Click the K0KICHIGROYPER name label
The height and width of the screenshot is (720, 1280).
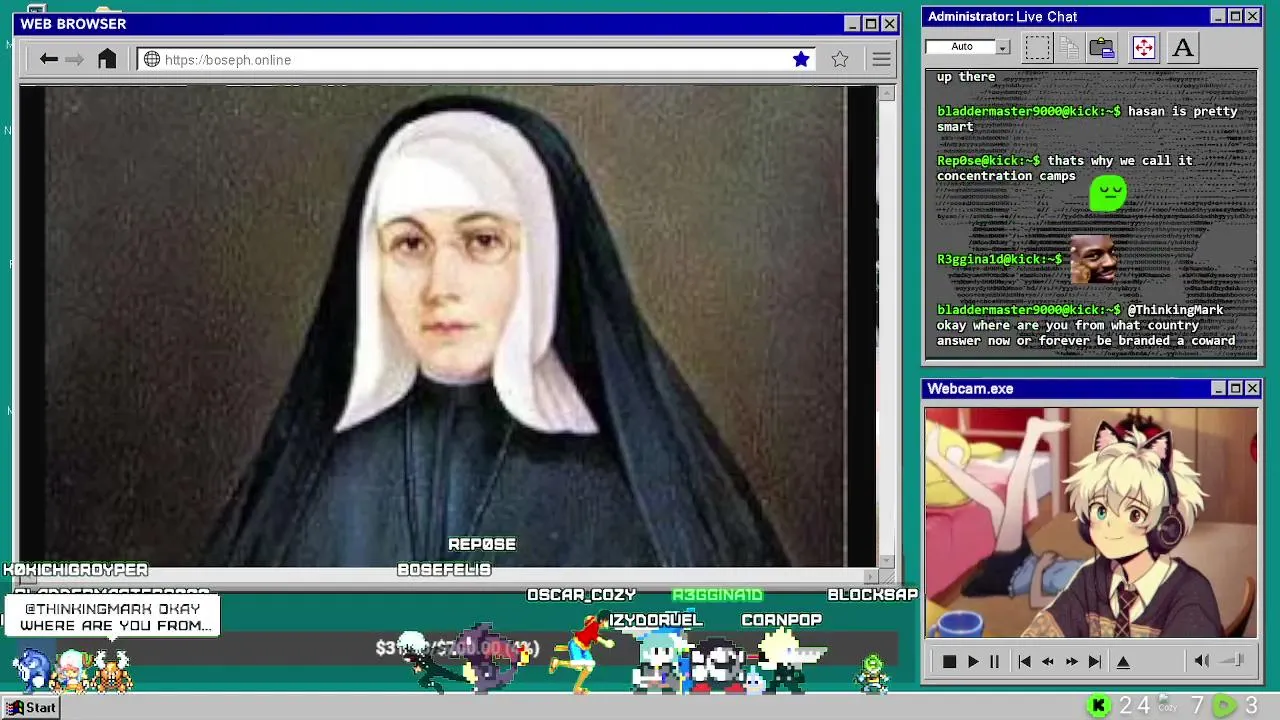click(76, 569)
